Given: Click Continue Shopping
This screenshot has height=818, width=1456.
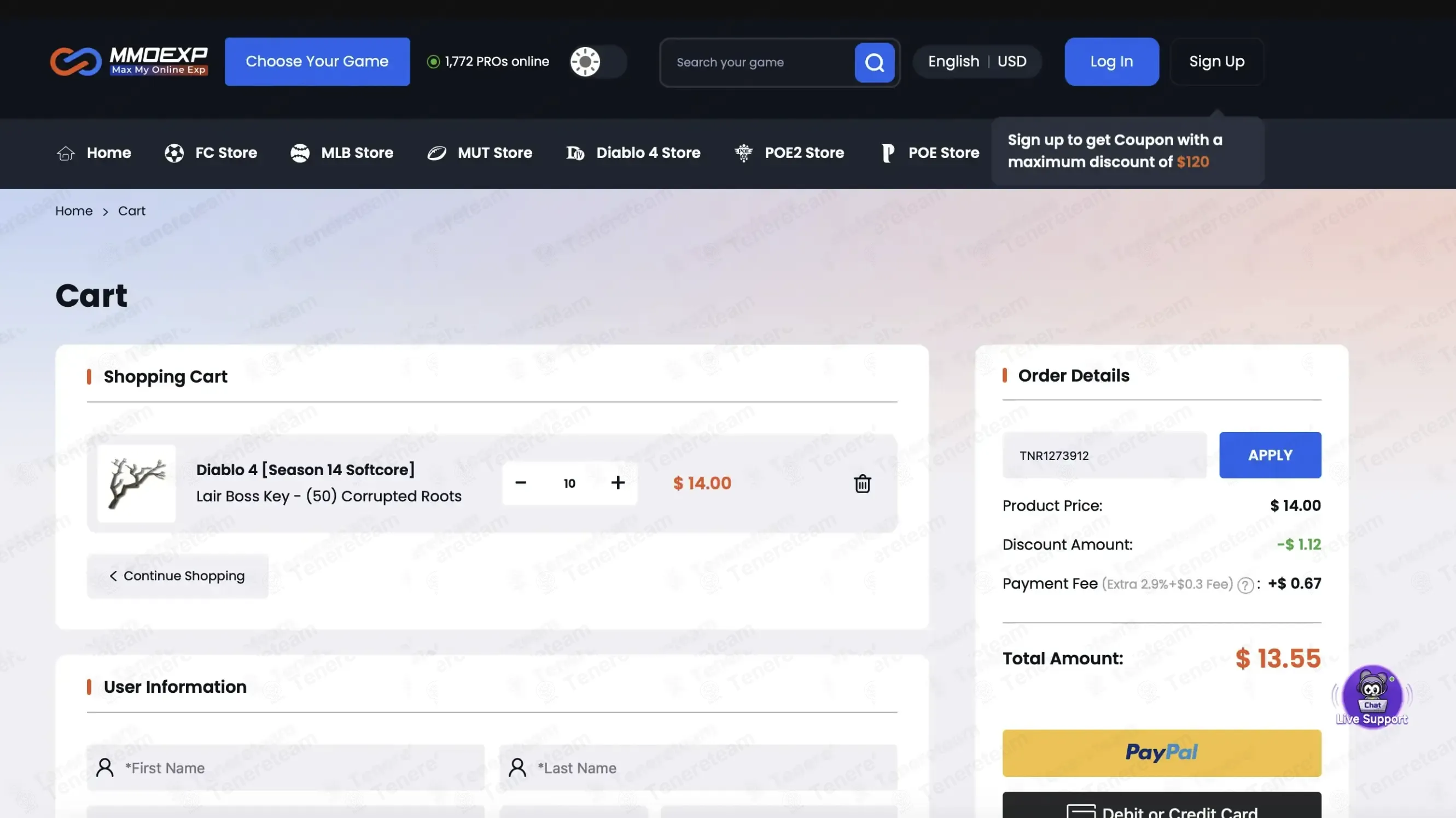Looking at the screenshot, I should [177, 576].
